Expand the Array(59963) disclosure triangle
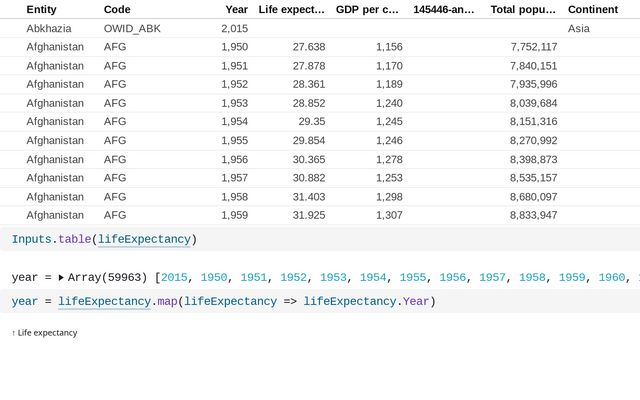640x400 pixels. tap(61, 277)
